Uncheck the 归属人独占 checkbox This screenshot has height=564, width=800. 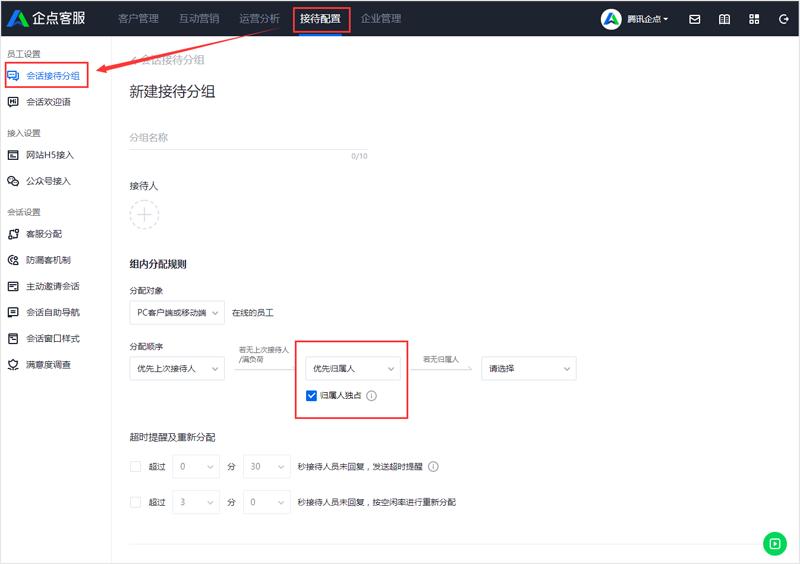pyautogui.click(x=311, y=396)
